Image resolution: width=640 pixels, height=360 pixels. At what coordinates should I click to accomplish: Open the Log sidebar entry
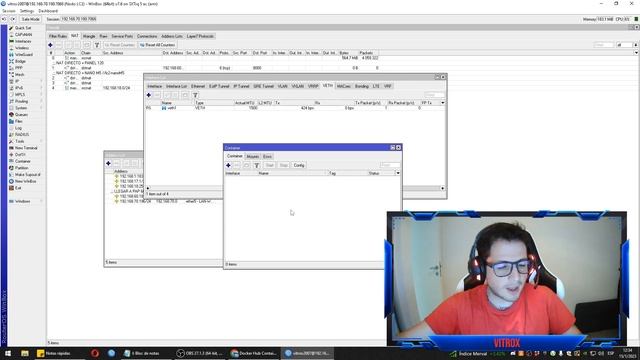18,128
